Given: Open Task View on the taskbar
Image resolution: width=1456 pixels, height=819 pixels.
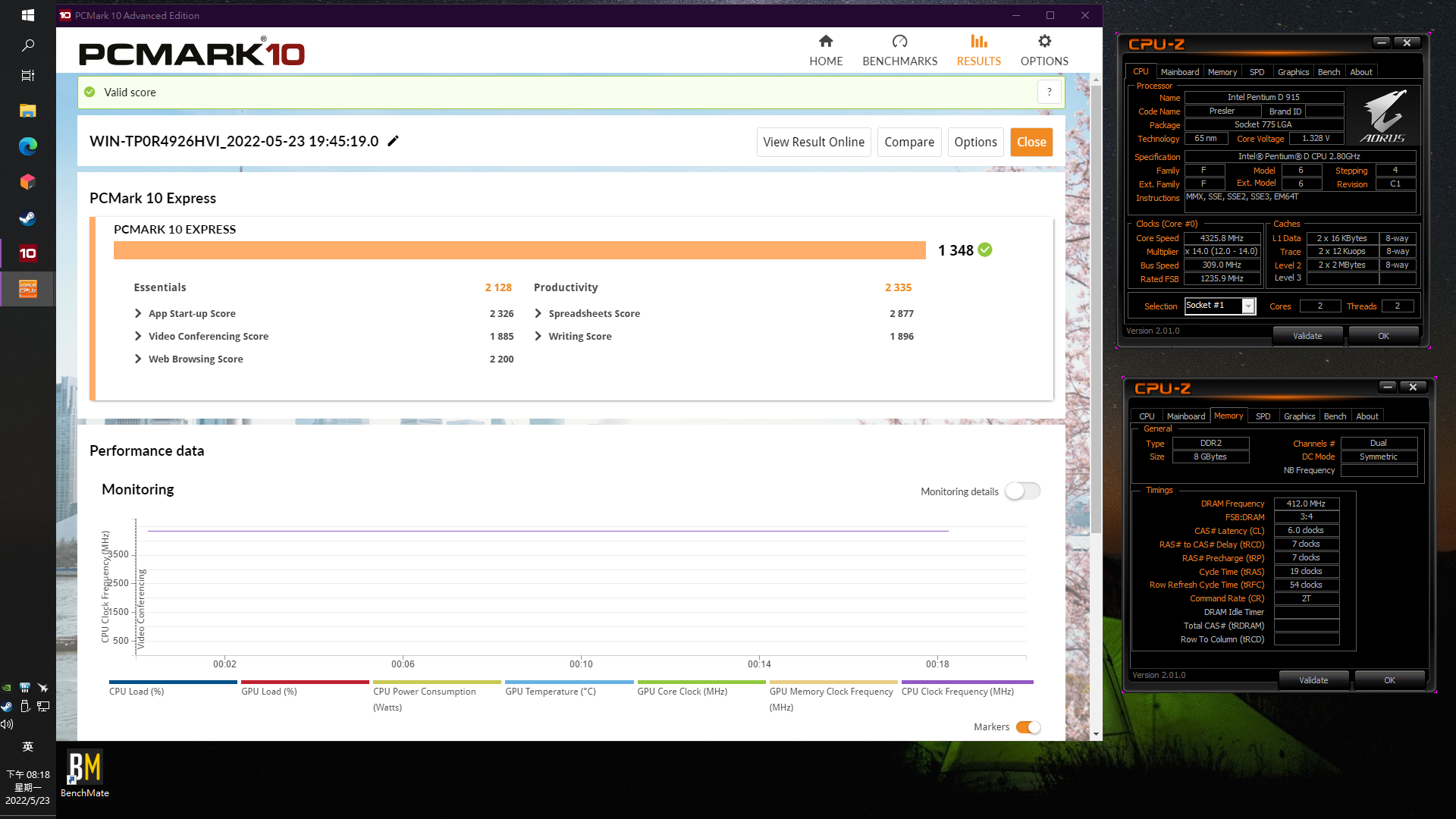Looking at the screenshot, I should click(27, 75).
